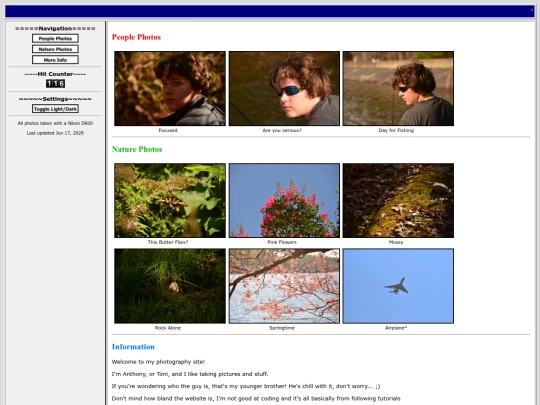Open the 'Are you serious?' sunglasses photo
The height and width of the screenshot is (405, 540).
click(x=284, y=89)
